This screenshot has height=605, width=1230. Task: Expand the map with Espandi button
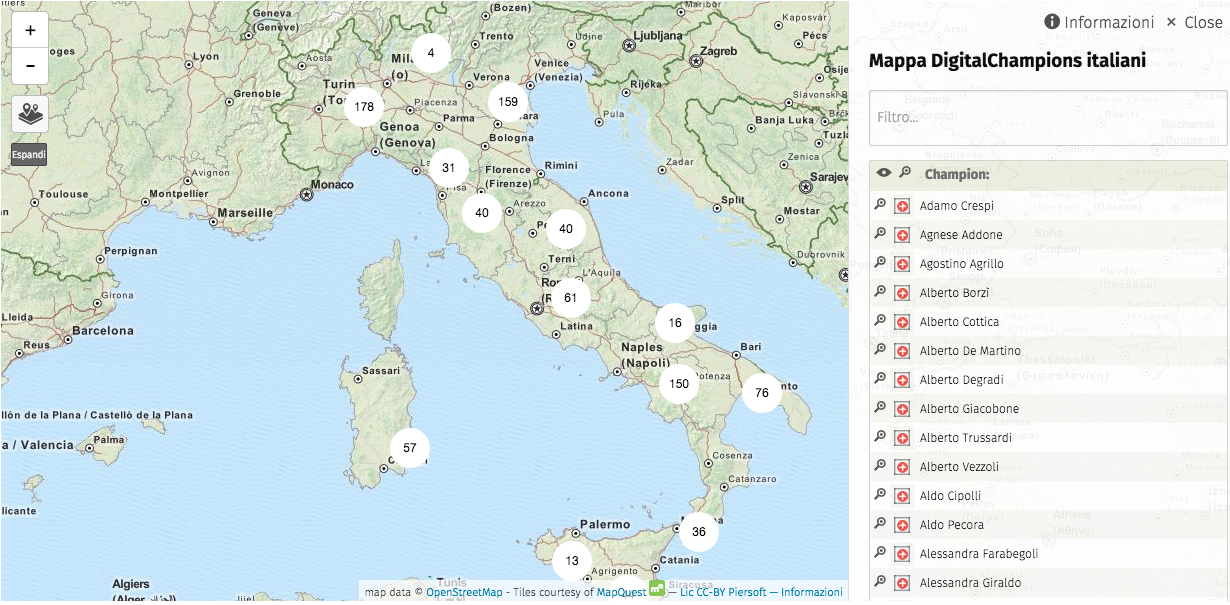[29, 155]
